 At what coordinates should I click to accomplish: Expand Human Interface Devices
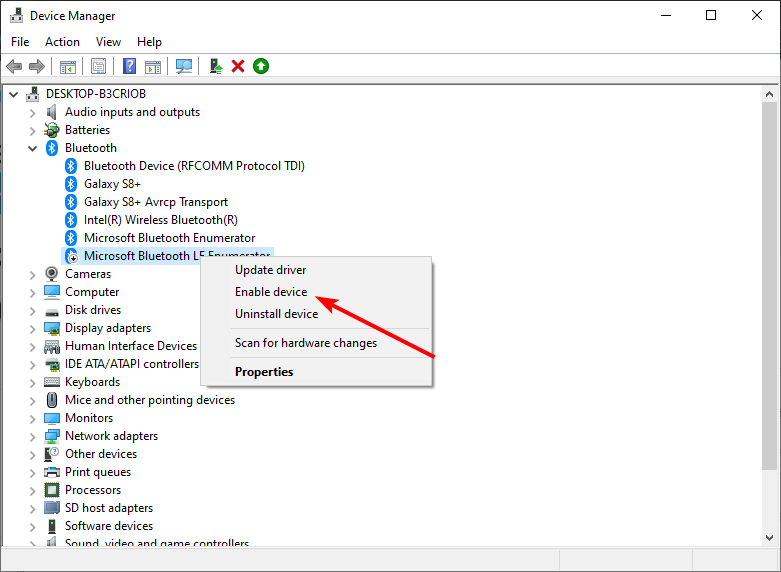pos(33,346)
